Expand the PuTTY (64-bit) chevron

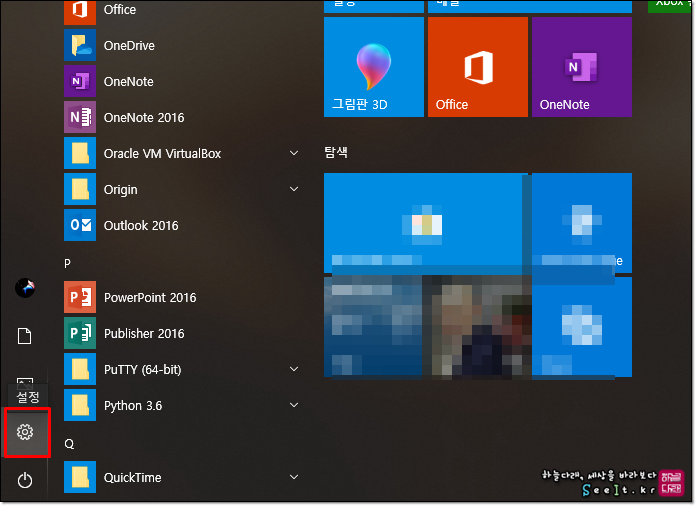[x=294, y=369]
